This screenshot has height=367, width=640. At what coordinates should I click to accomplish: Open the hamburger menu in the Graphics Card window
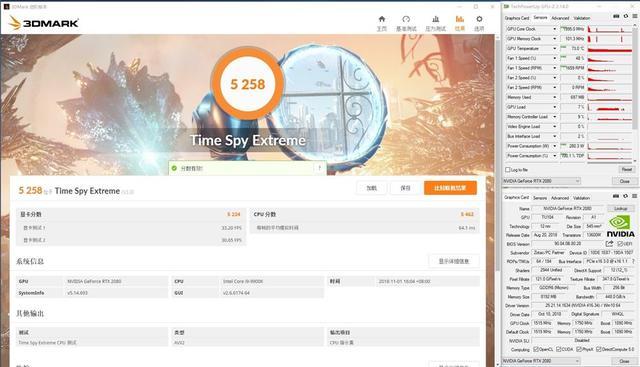(635, 196)
